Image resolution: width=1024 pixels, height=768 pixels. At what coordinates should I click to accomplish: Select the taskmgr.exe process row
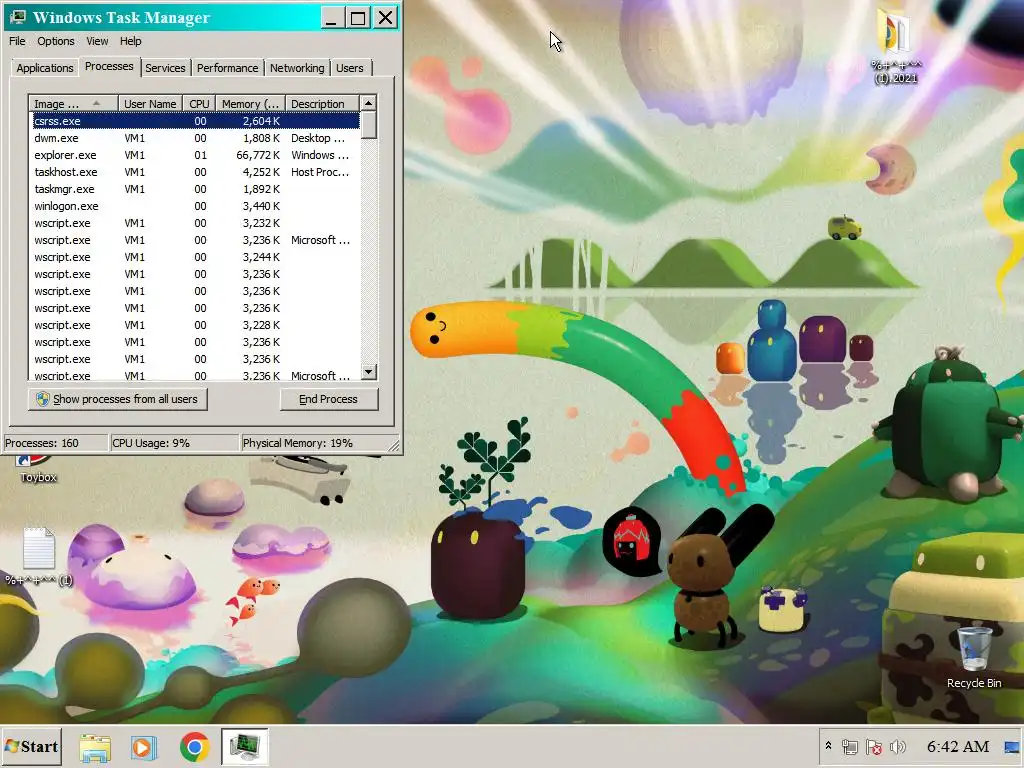pyautogui.click(x=195, y=189)
